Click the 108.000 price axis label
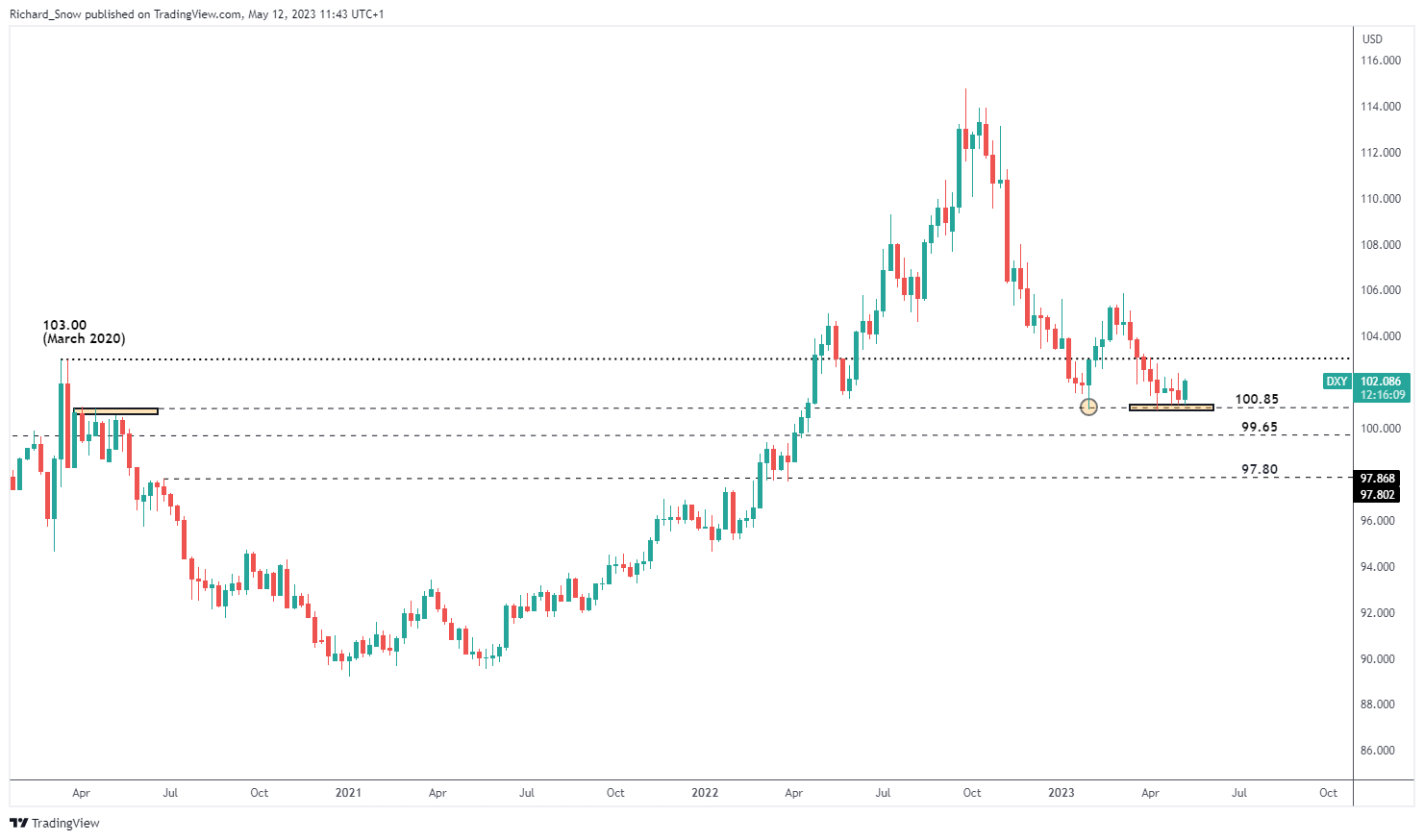The image size is (1424, 840). (x=1380, y=245)
